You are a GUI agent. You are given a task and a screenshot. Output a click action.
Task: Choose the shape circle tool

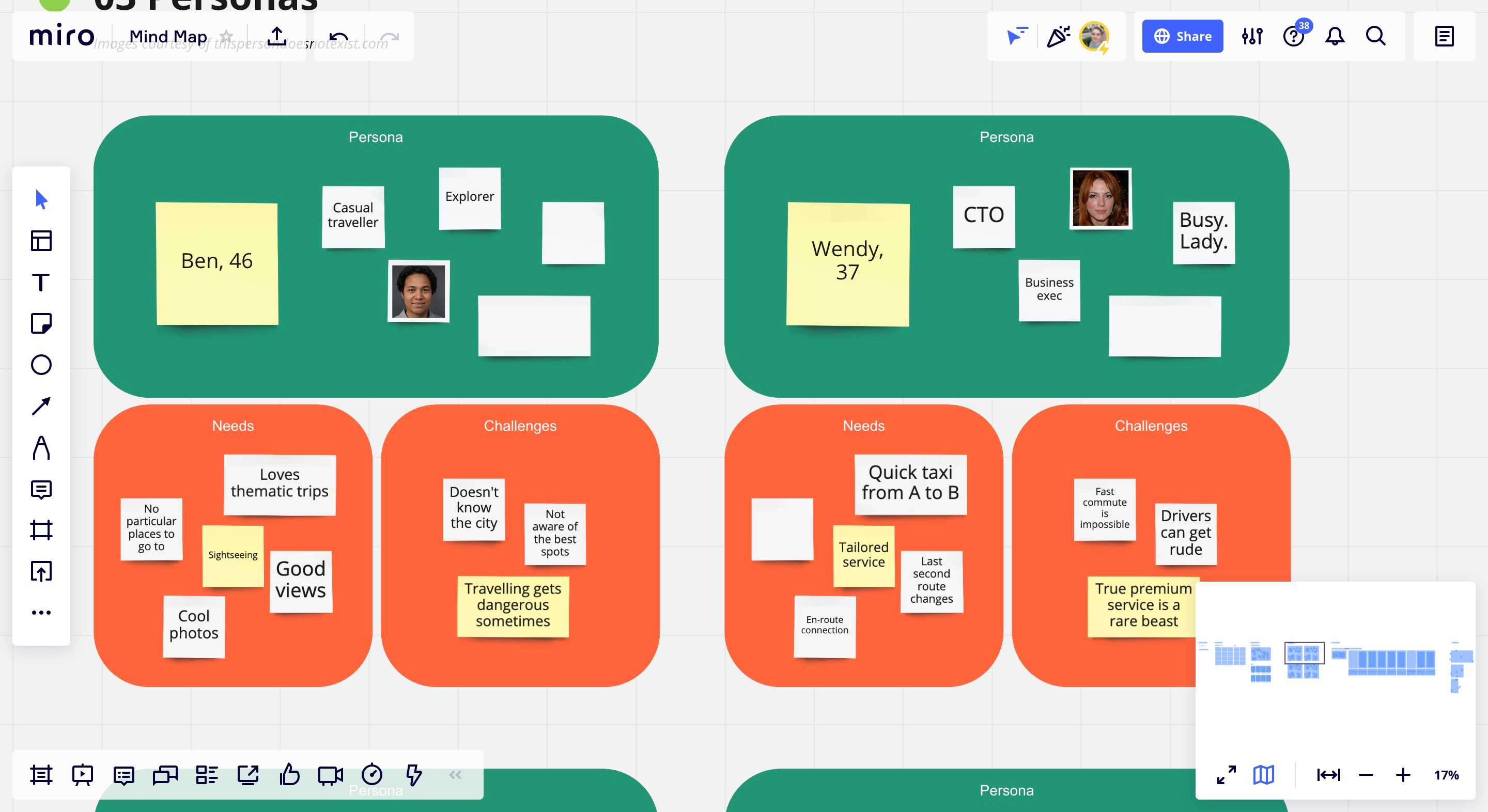click(41, 365)
